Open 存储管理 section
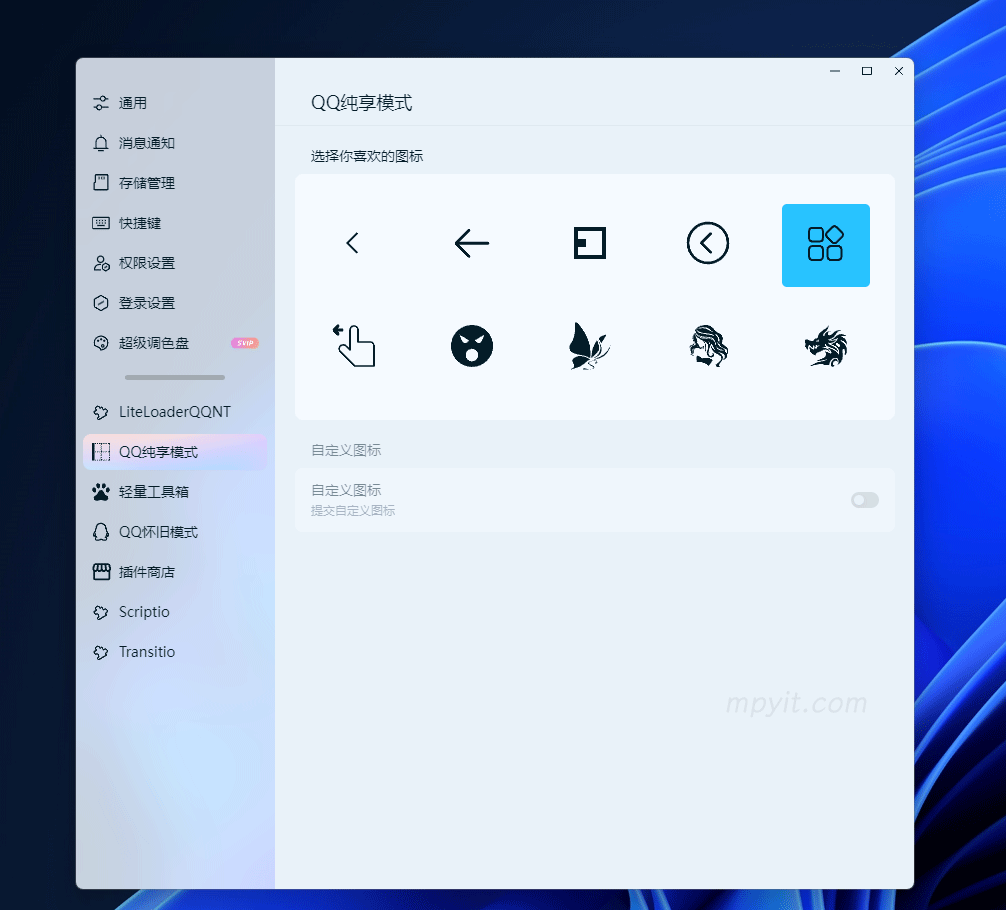This screenshot has width=1006, height=910. [175, 183]
